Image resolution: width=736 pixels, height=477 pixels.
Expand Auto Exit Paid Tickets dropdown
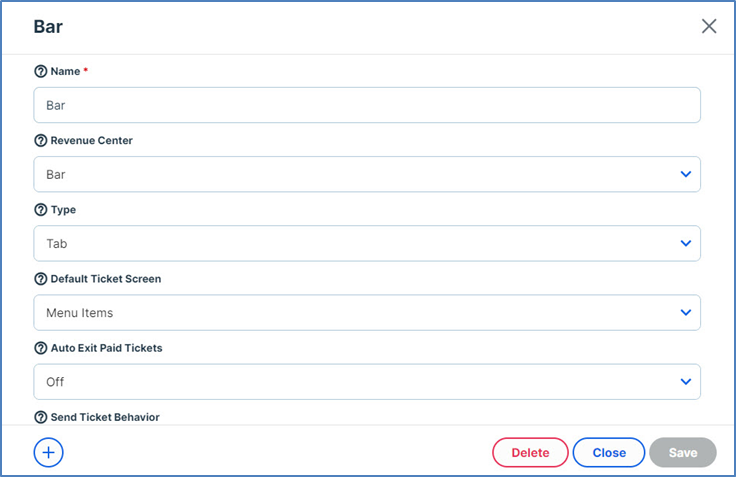[x=366, y=381]
